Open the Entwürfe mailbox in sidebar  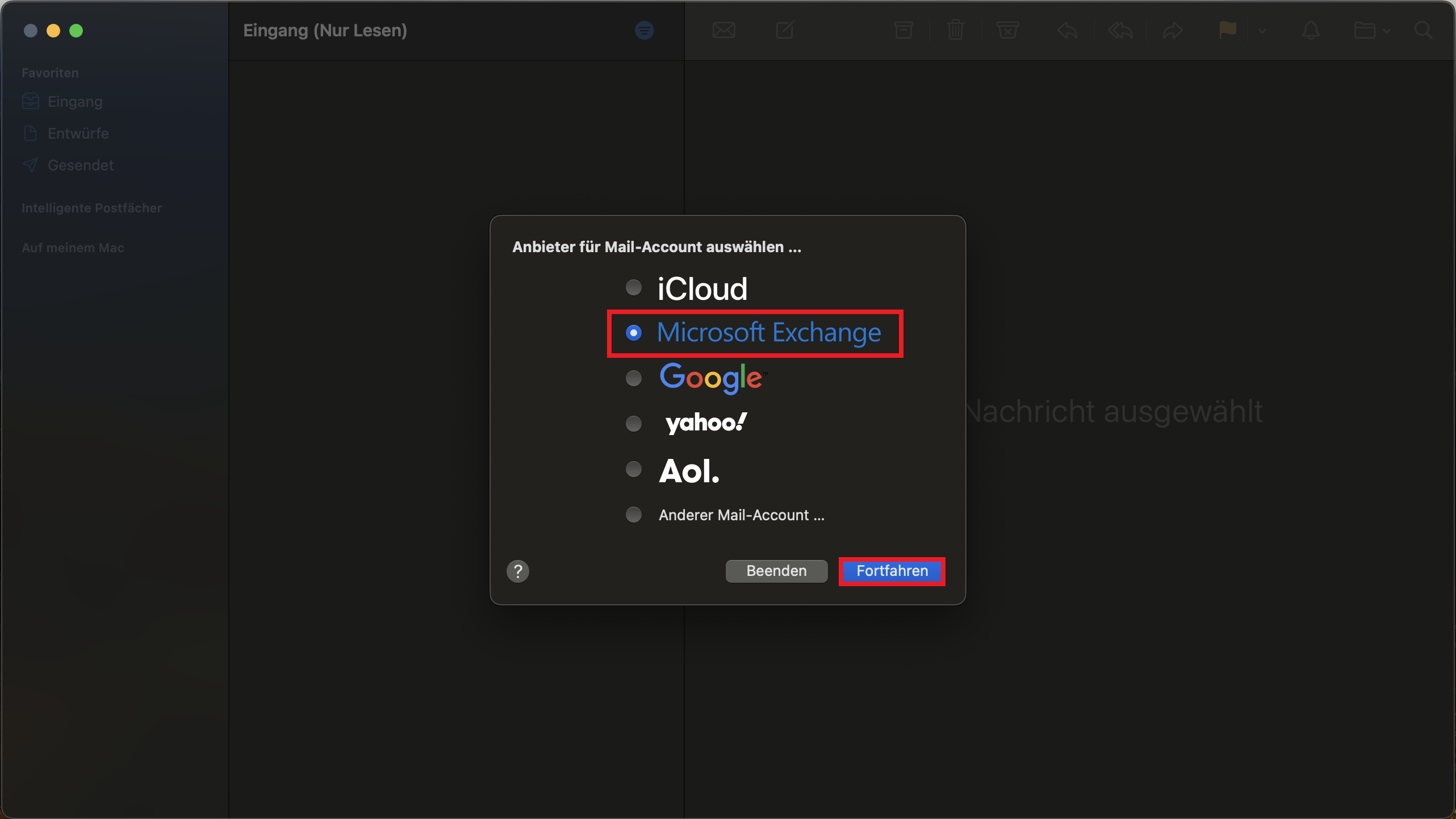pyautogui.click(x=78, y=133)
